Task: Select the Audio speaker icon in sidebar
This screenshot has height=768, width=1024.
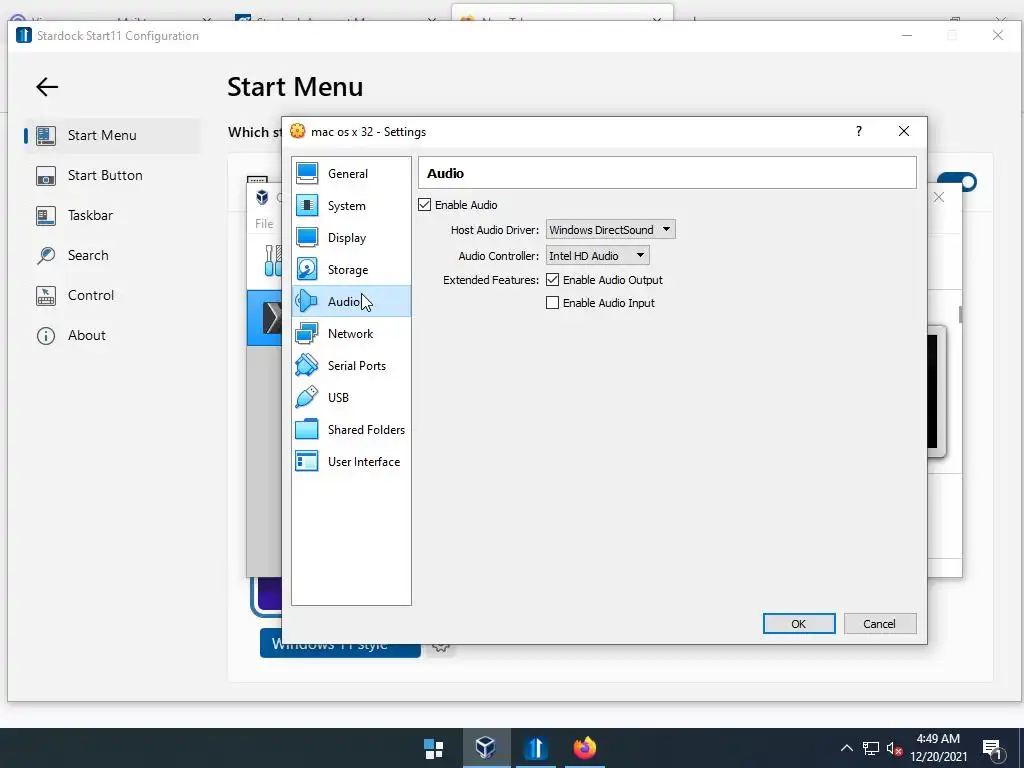Action: click(x=307, y=302)
